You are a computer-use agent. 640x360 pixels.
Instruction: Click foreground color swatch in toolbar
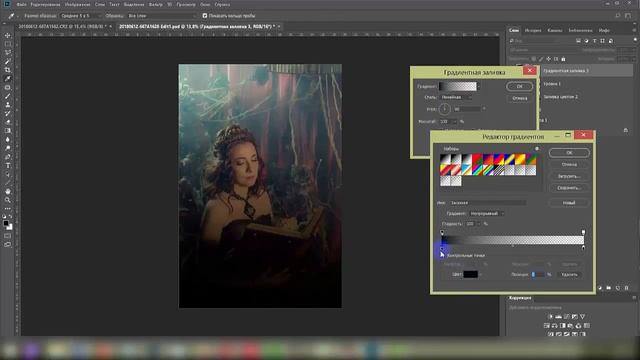point(6,223)
